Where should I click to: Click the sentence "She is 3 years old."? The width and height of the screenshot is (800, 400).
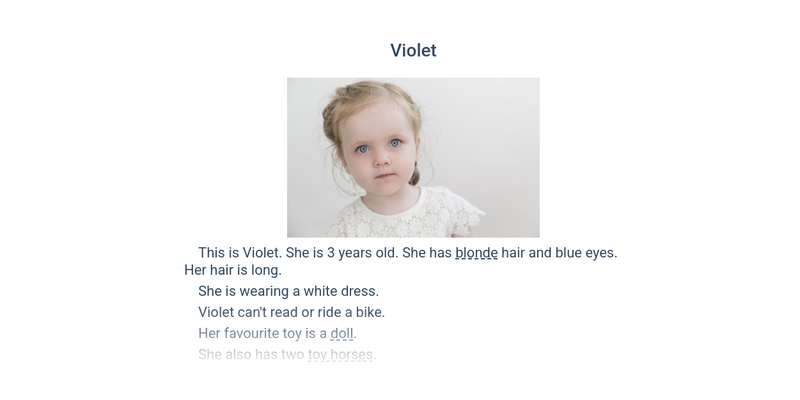341,253
